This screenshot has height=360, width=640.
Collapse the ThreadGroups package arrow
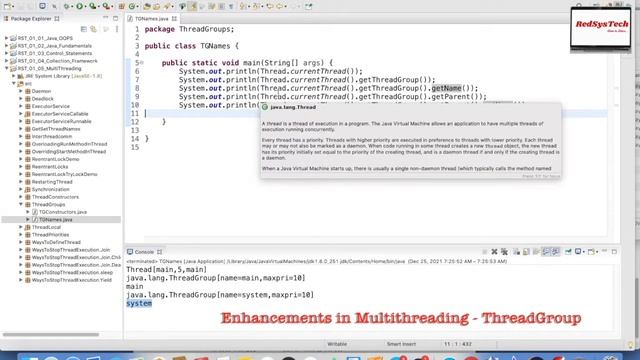(x=21, y=204)
